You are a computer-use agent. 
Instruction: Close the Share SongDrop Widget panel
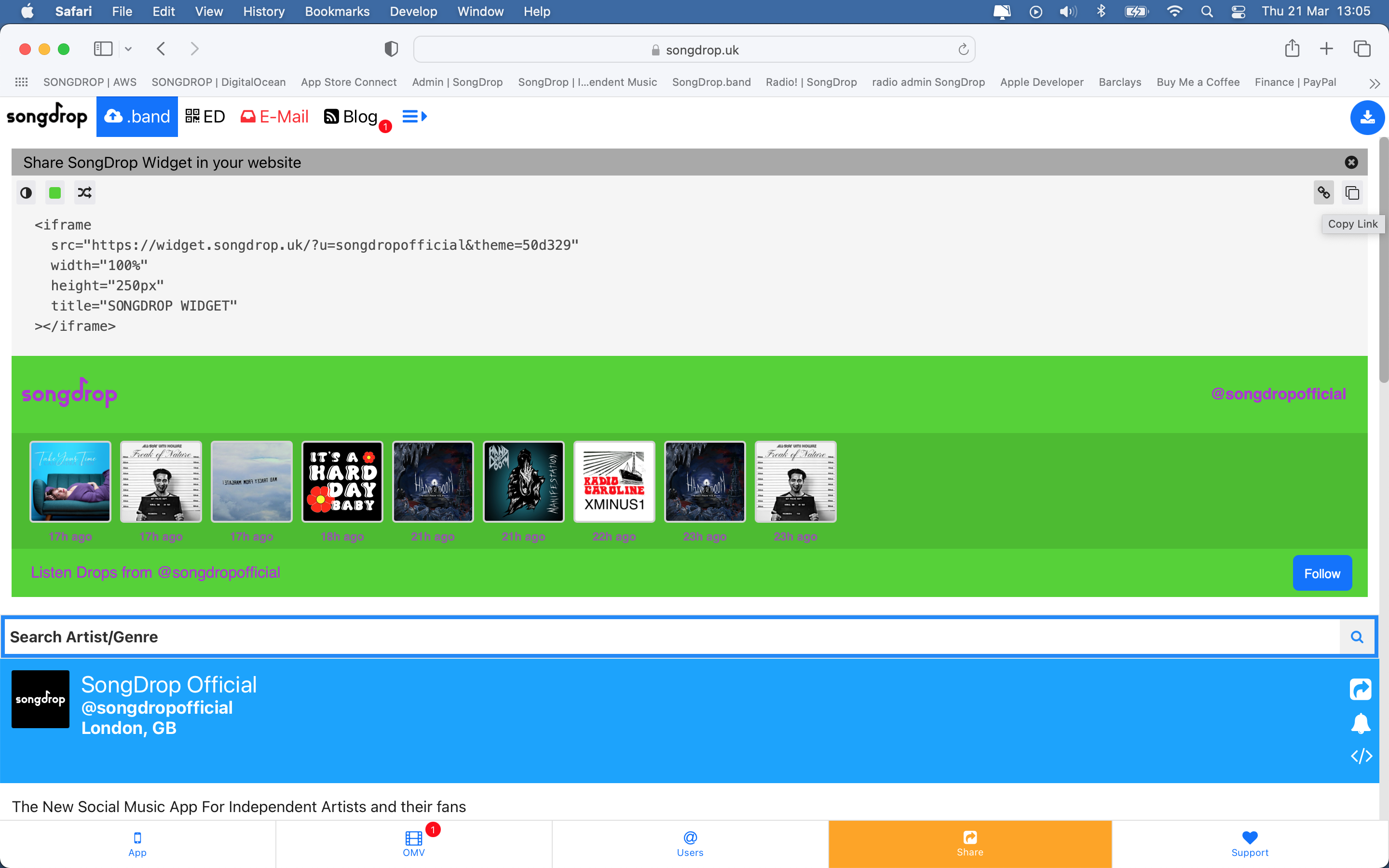click(1351, 163)
